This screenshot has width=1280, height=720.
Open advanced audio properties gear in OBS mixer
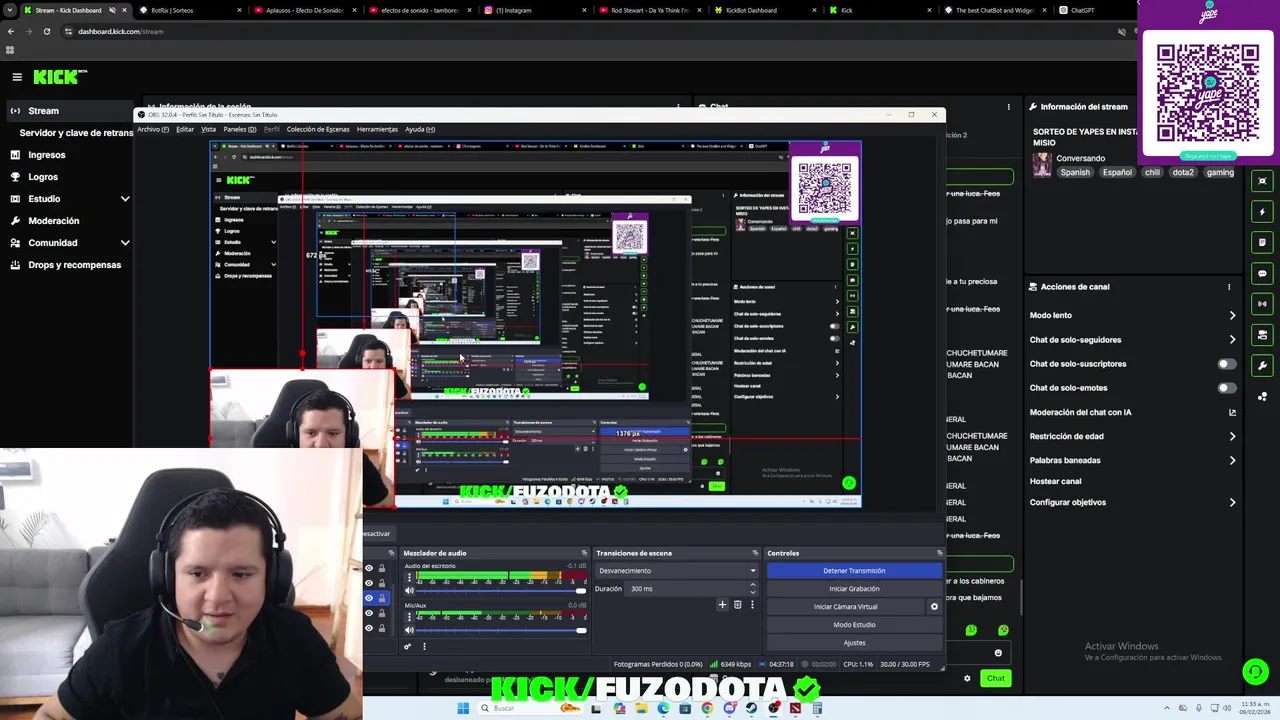pyautogui.click(x=407, y=646)
